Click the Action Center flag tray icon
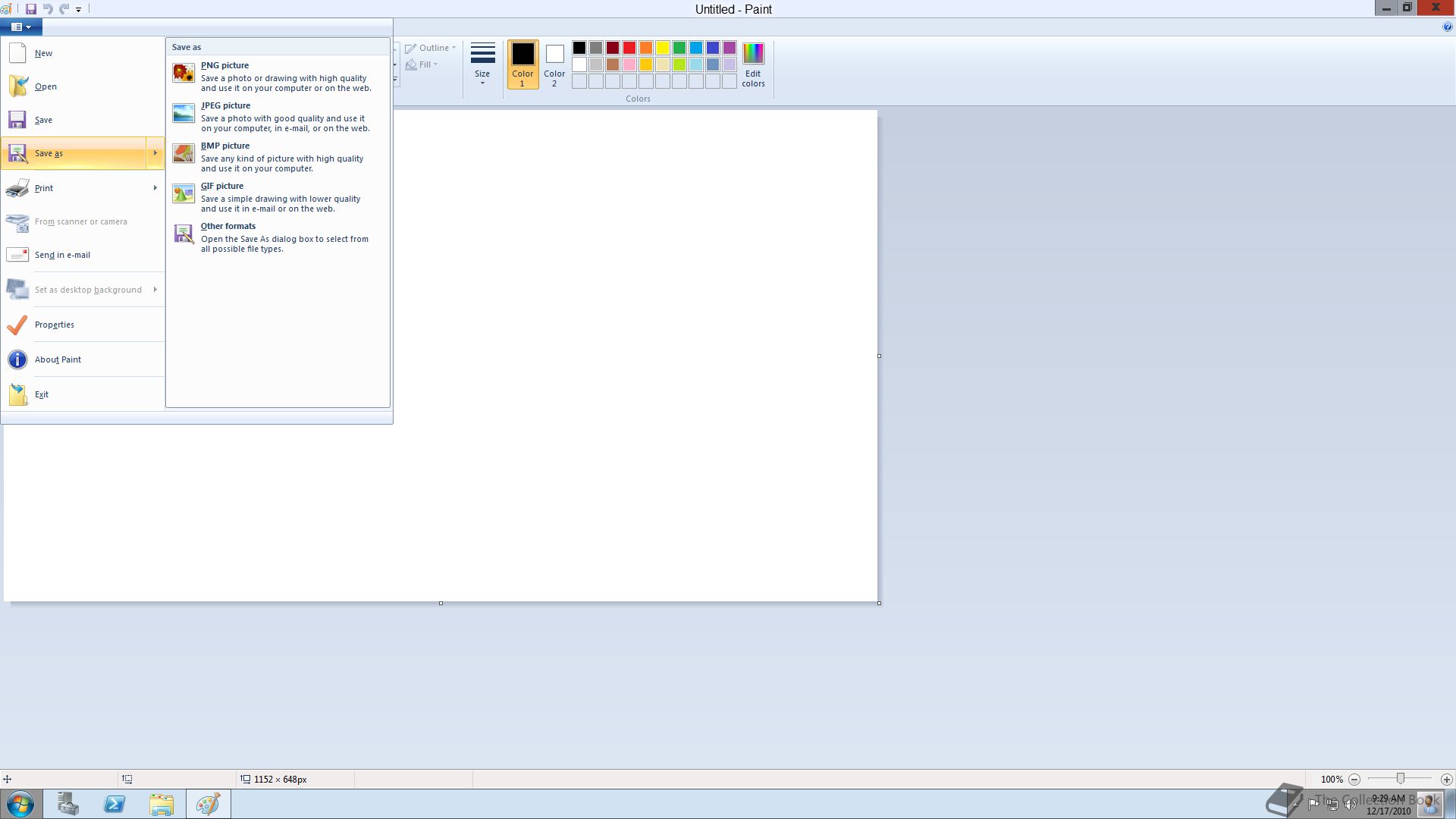 coord(1314,805)
